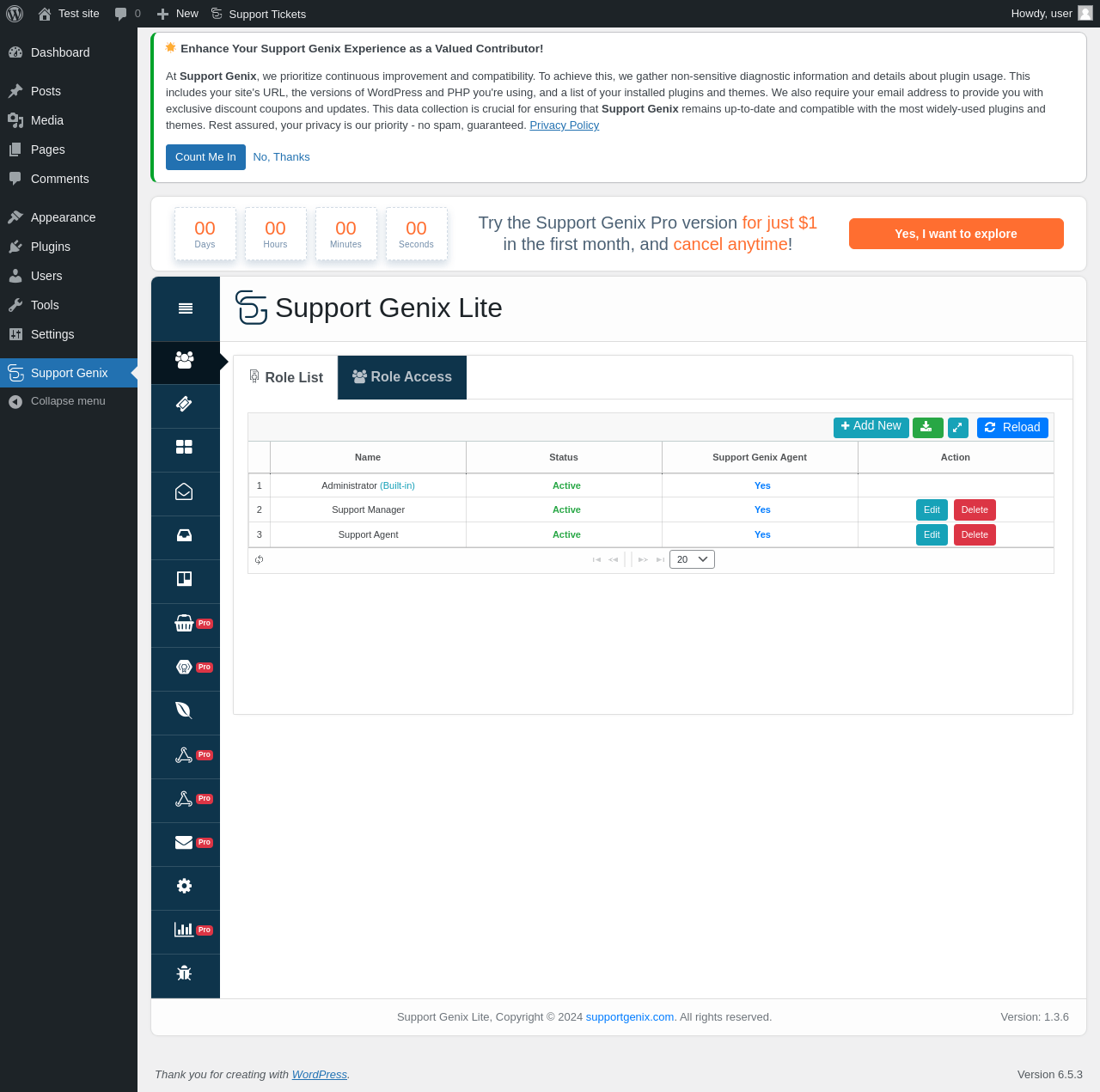The height and width of the screenshot is (1092, 1100).
Task: Open the grid dashboard icon in plugin sidebar
Action: click(x=184, y=447)
